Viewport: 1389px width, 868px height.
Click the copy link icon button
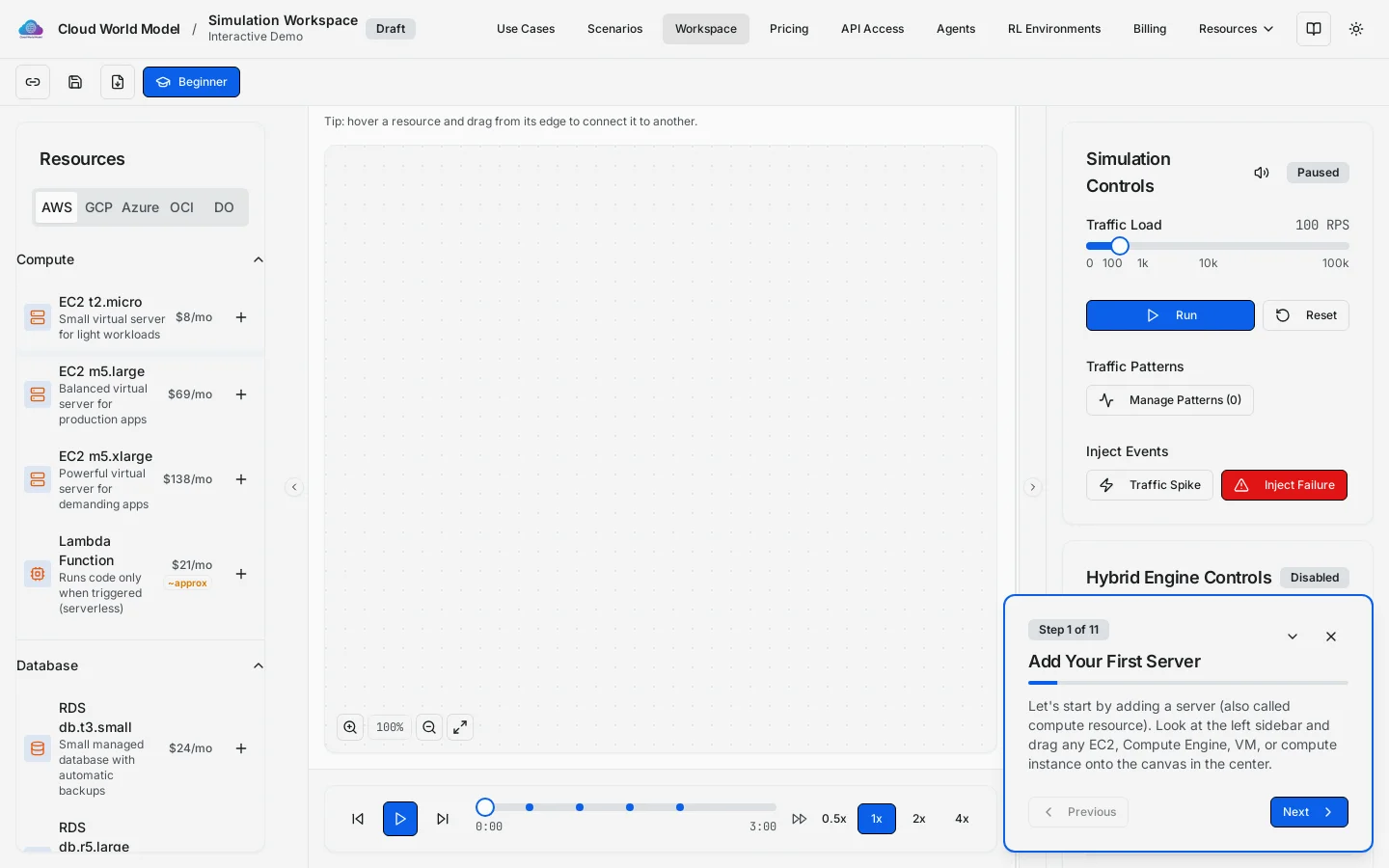pos(33,82)
